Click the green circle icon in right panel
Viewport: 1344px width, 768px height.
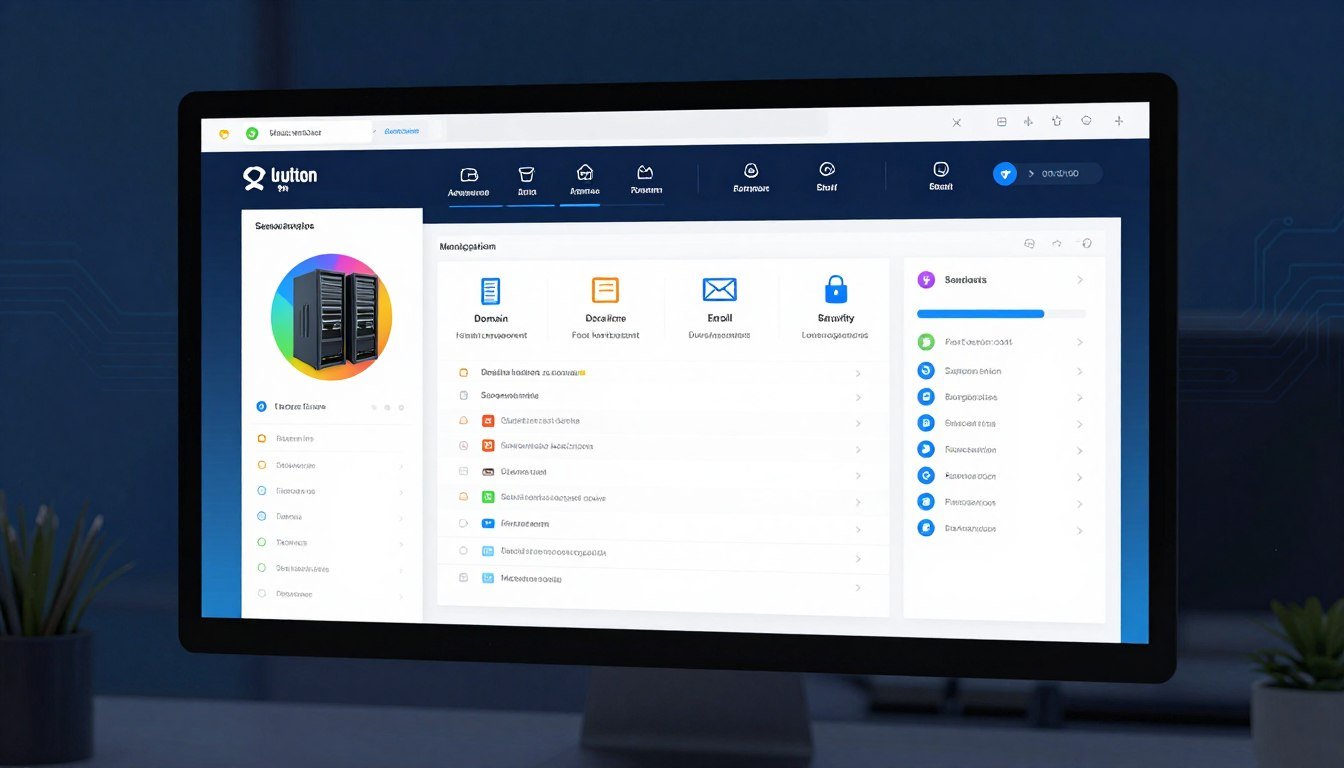click(x=925, y=342)
